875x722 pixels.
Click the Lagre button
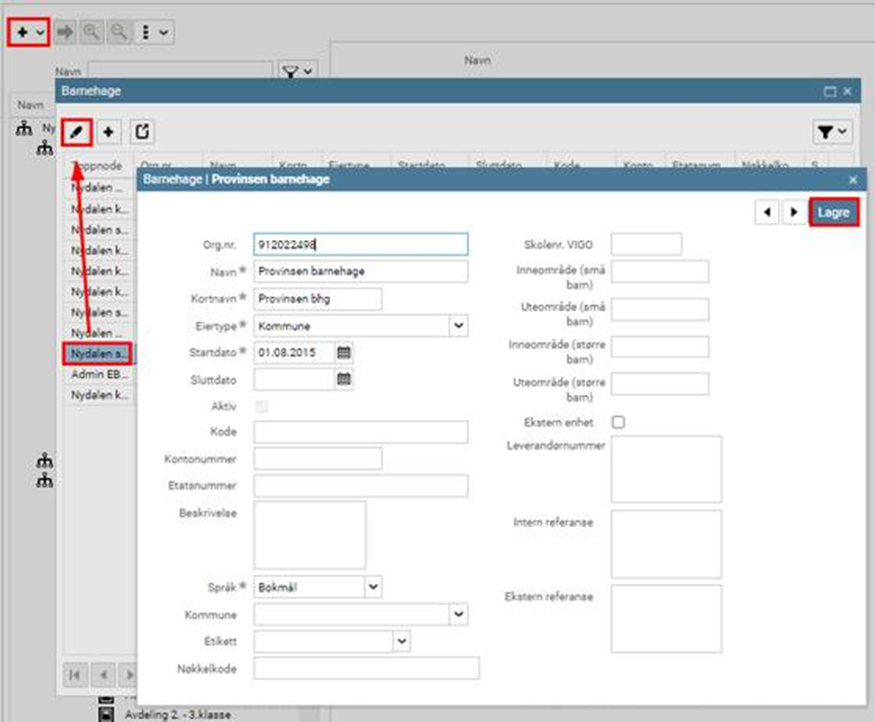coord(834,212)
